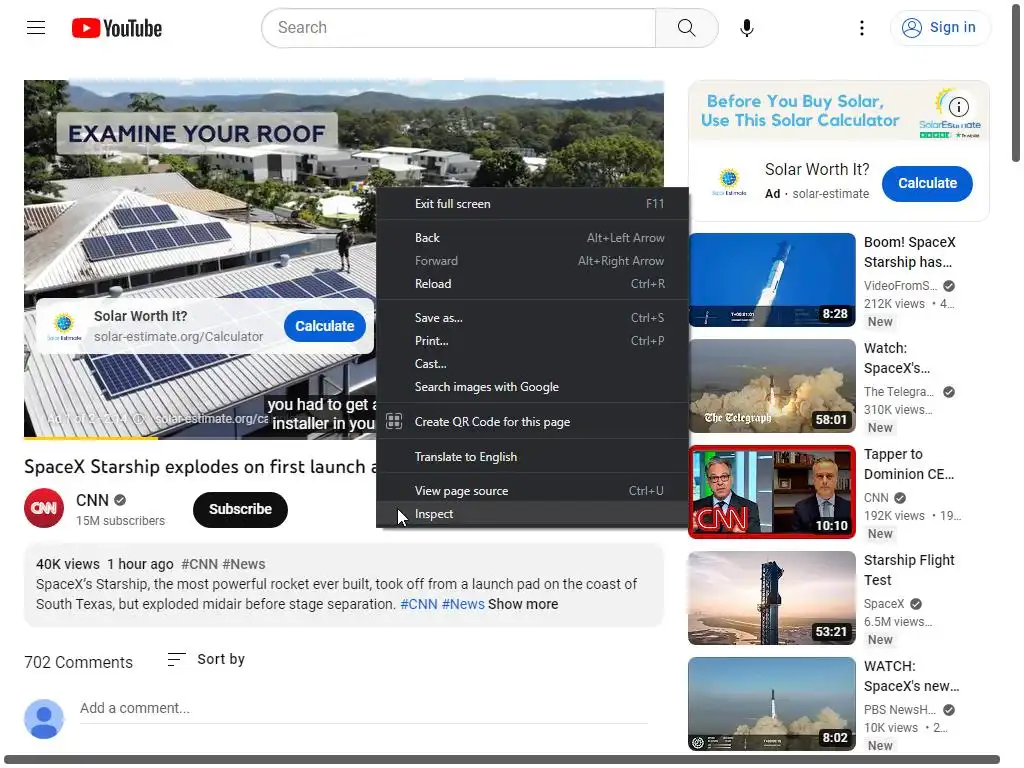1024x768 pixels.
Task: Open Boom! SpaceX Starship video thumbnail
Action: [x=771, y=280]
